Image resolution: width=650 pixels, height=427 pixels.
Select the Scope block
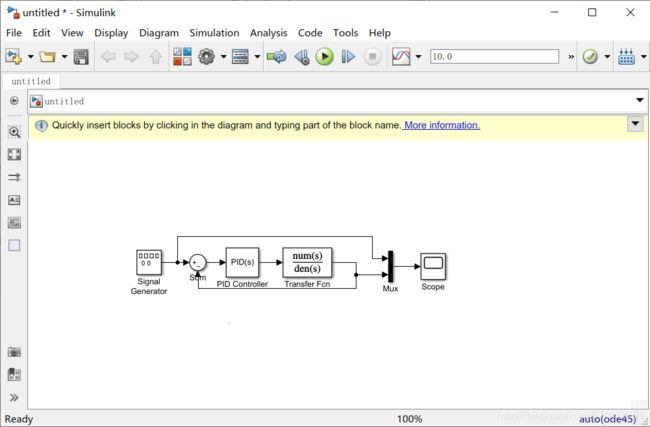coord(433,267)
